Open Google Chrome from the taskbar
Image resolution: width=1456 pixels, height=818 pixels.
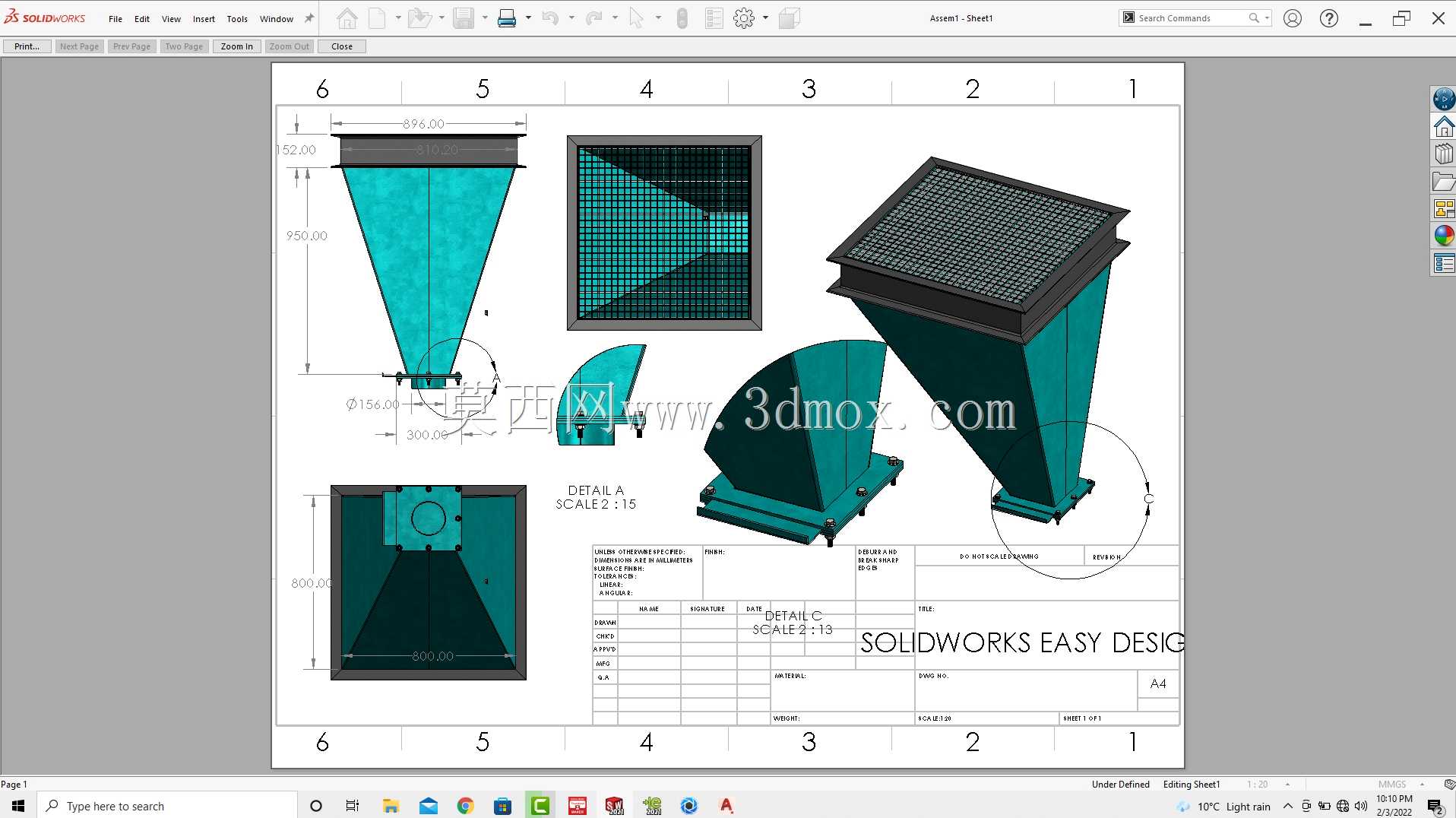pos(465,806)
